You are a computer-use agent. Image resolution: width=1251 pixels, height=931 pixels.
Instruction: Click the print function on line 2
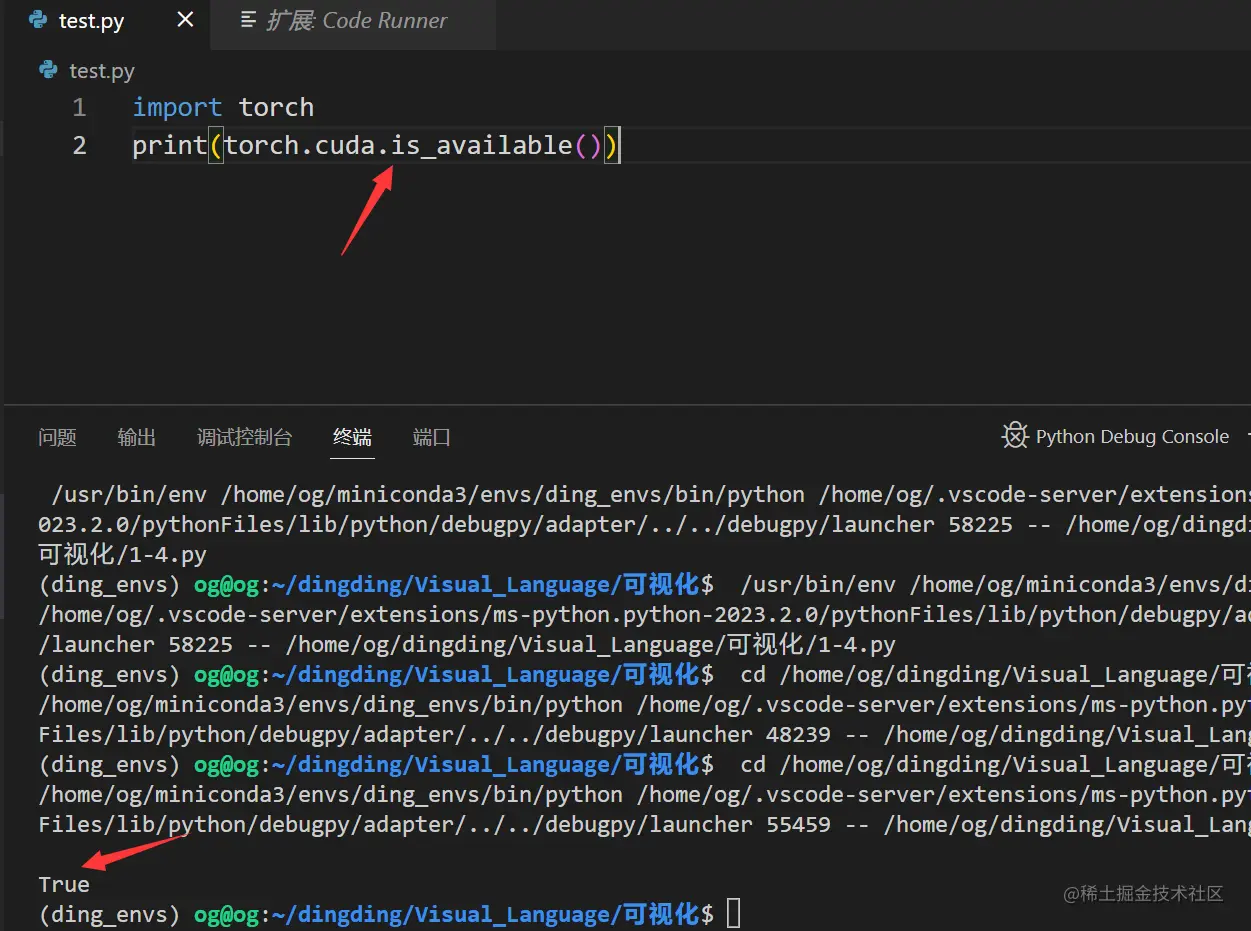169,146
